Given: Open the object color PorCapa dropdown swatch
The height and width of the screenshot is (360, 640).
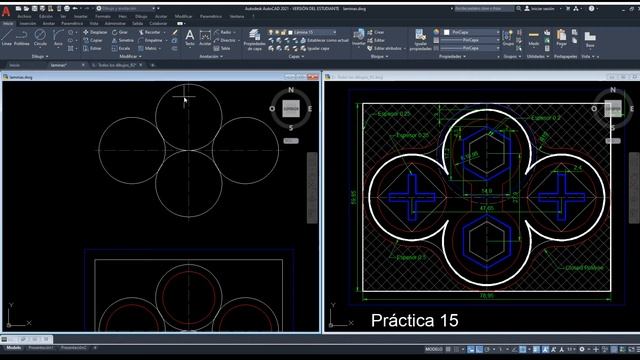Looking at the screenshot, I should [471, 32].
